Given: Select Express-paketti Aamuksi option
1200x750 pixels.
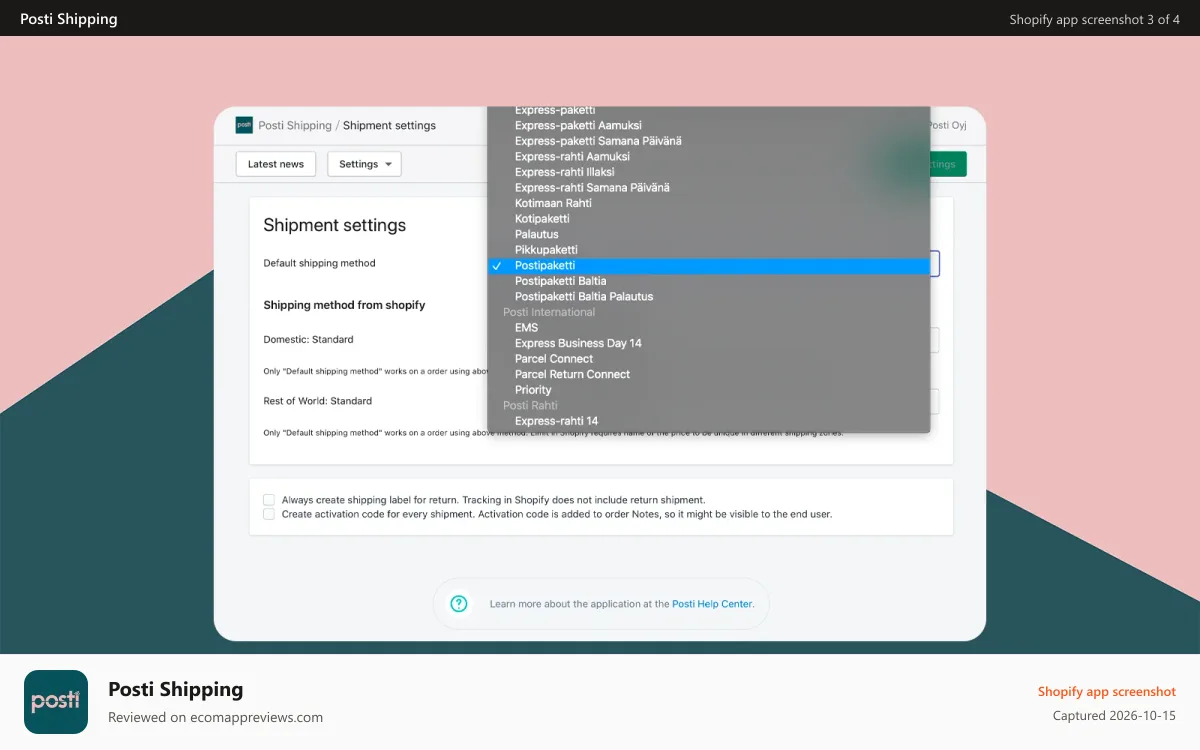Looking at the screenshot, I should [x=708, y=125].
